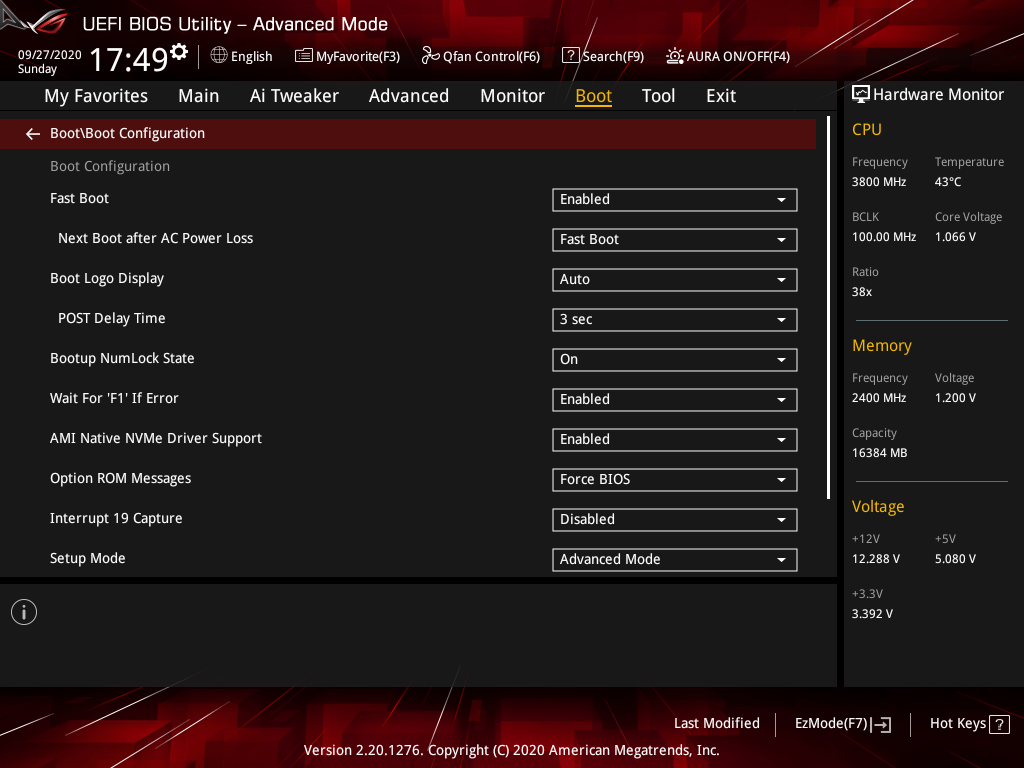Viewport: 1024px width, 768px height.
Task: Click the globe language icon
Action: click(219, 56)
